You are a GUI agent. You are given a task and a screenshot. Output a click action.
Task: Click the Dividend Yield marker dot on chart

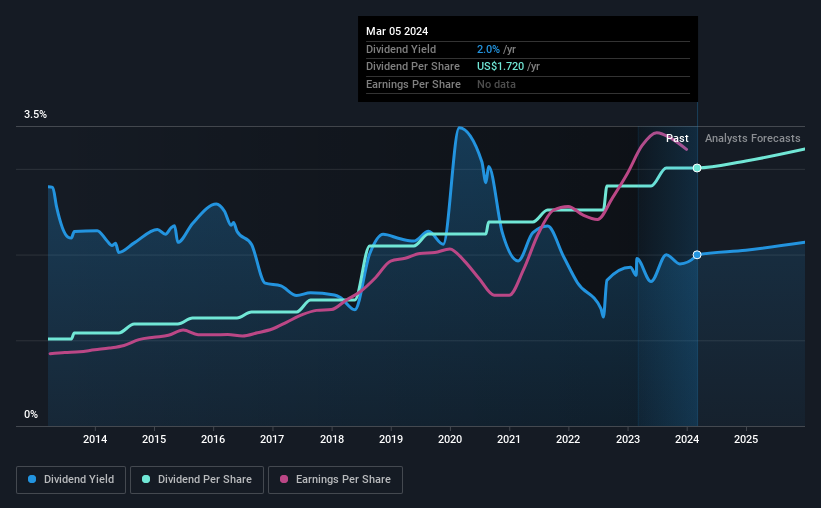coord(697,255)
